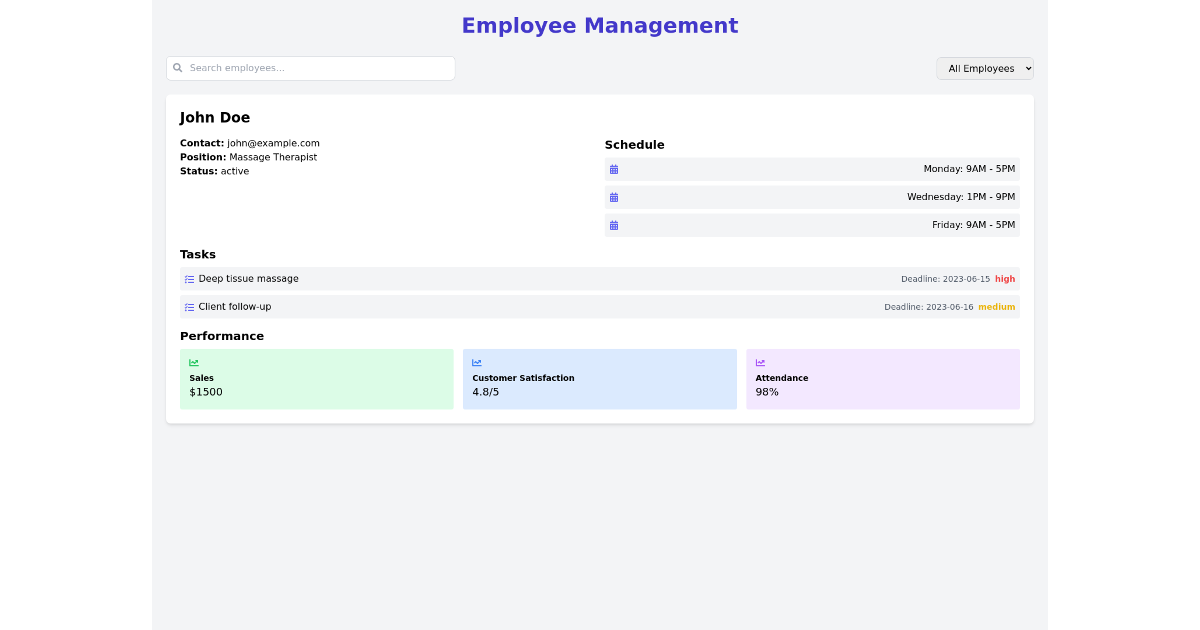This screenshot has width=1200, height=630.
Task: Expand the Schedule section heading
Action: click(635, 144)
